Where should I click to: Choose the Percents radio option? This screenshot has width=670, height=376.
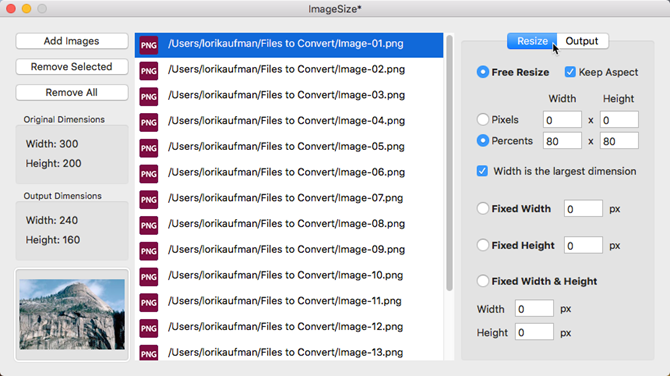482,141
